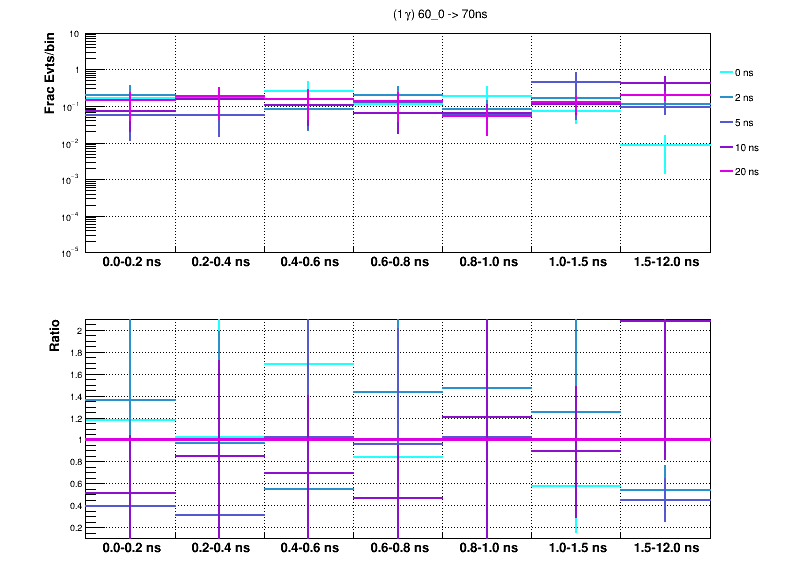This screenshot has height=572, width=796.
Task: Select the "10 ns" legend label
Action: [x=747, y=147]
